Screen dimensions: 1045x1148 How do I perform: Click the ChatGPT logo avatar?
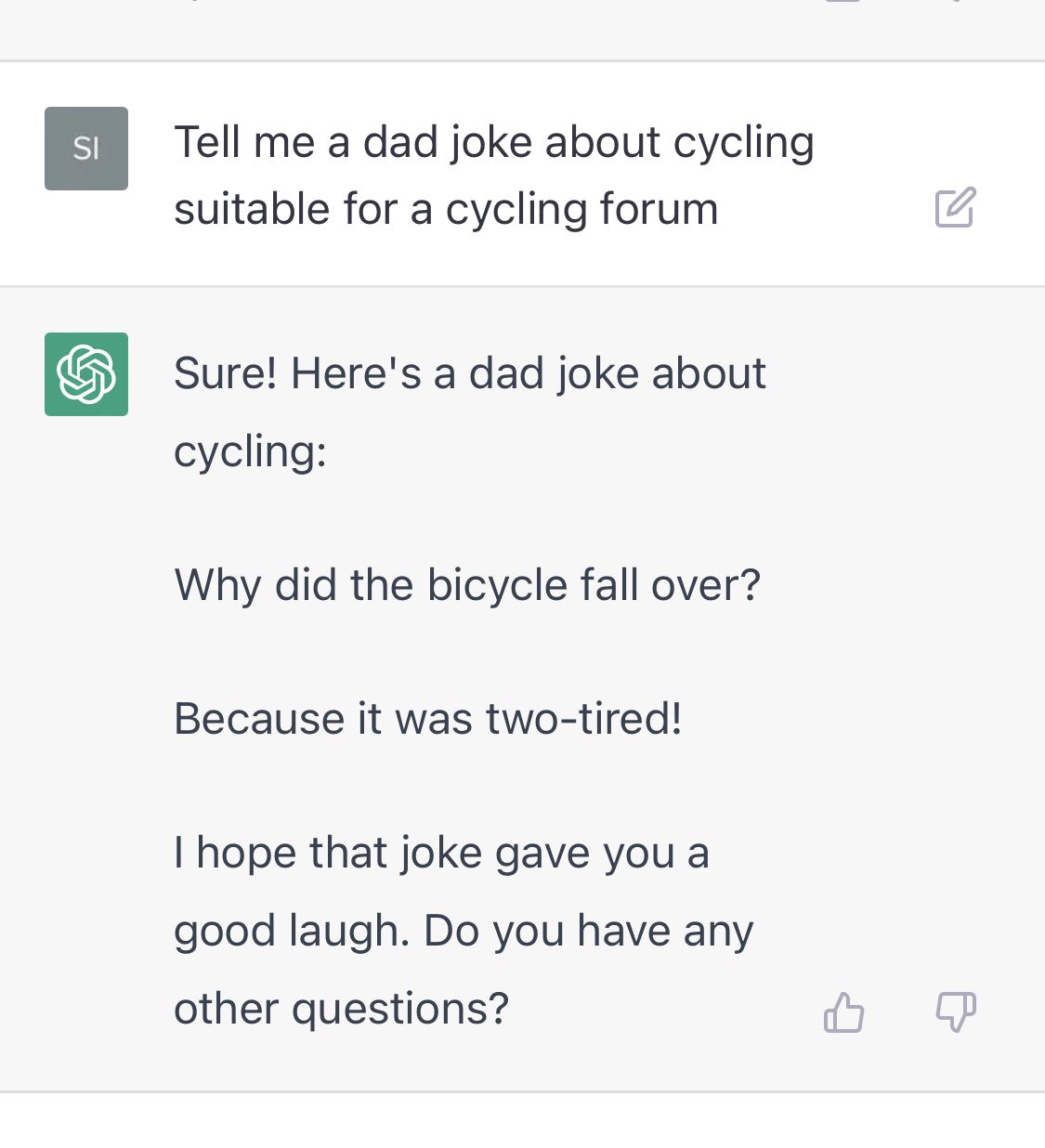pos(86,374)
